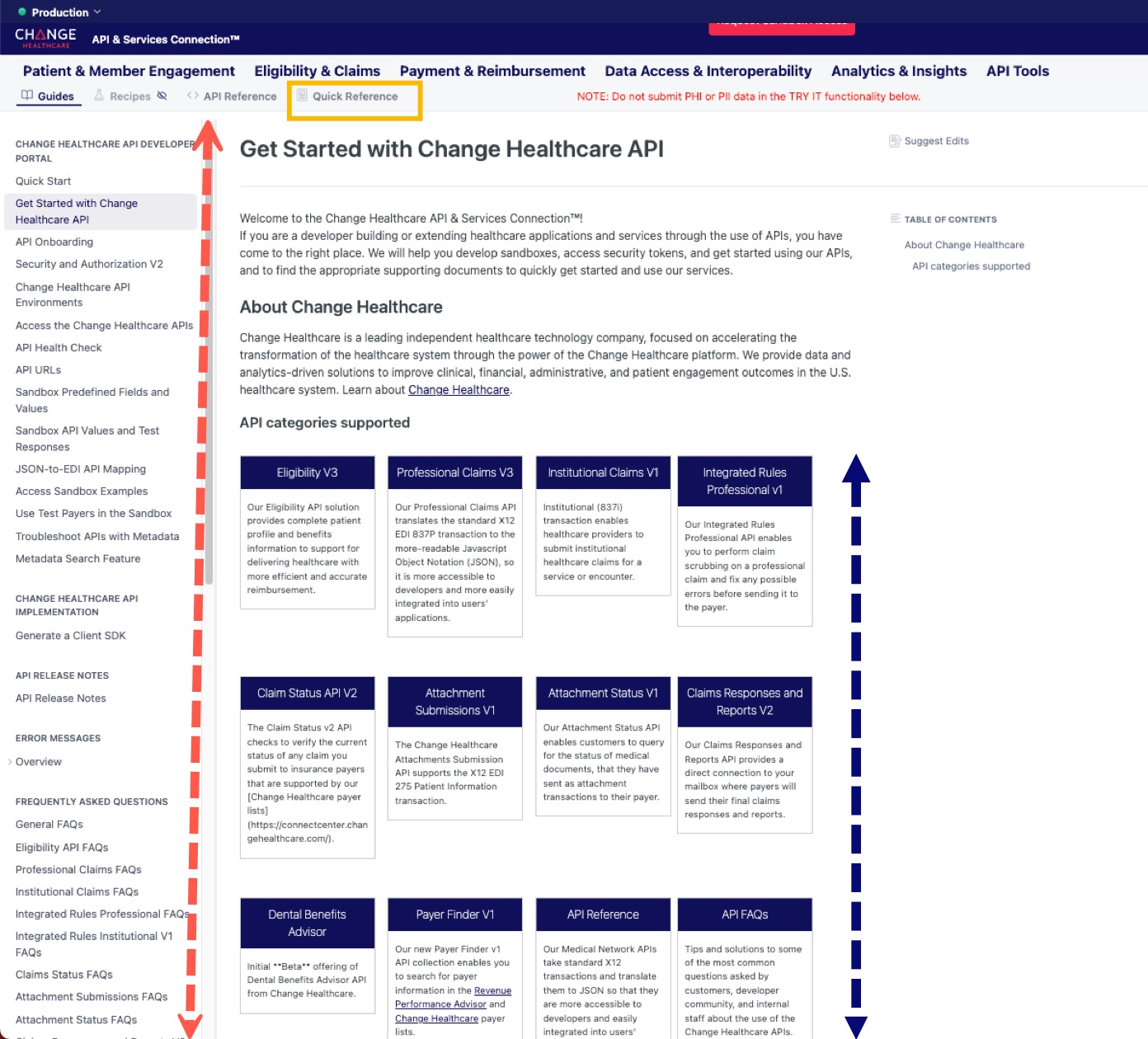Image resolution: width=1148 pixels, height=1039 pixels.
Task: Open the Attachment Submissions V1 card
Action: 455,748
